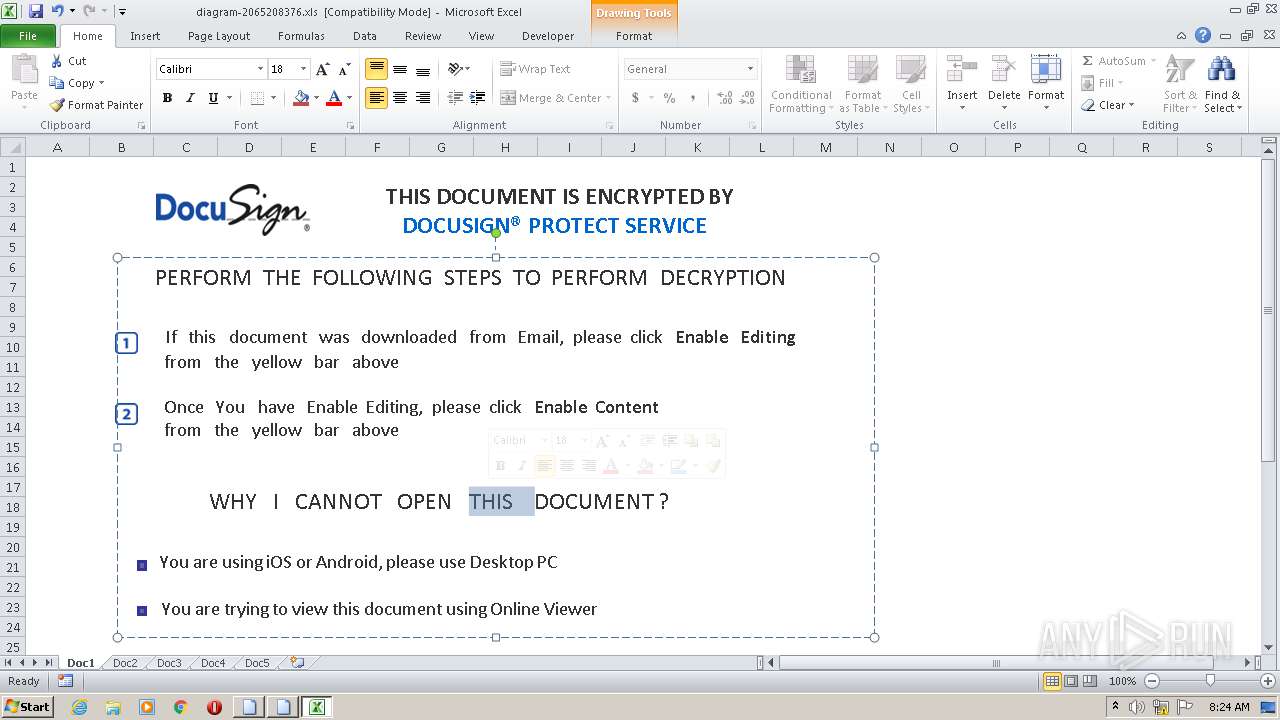The height and width of the screenshot is (720, 1280).
Task: Toggle Bold formatting
Action: click(x=167, y=98)
